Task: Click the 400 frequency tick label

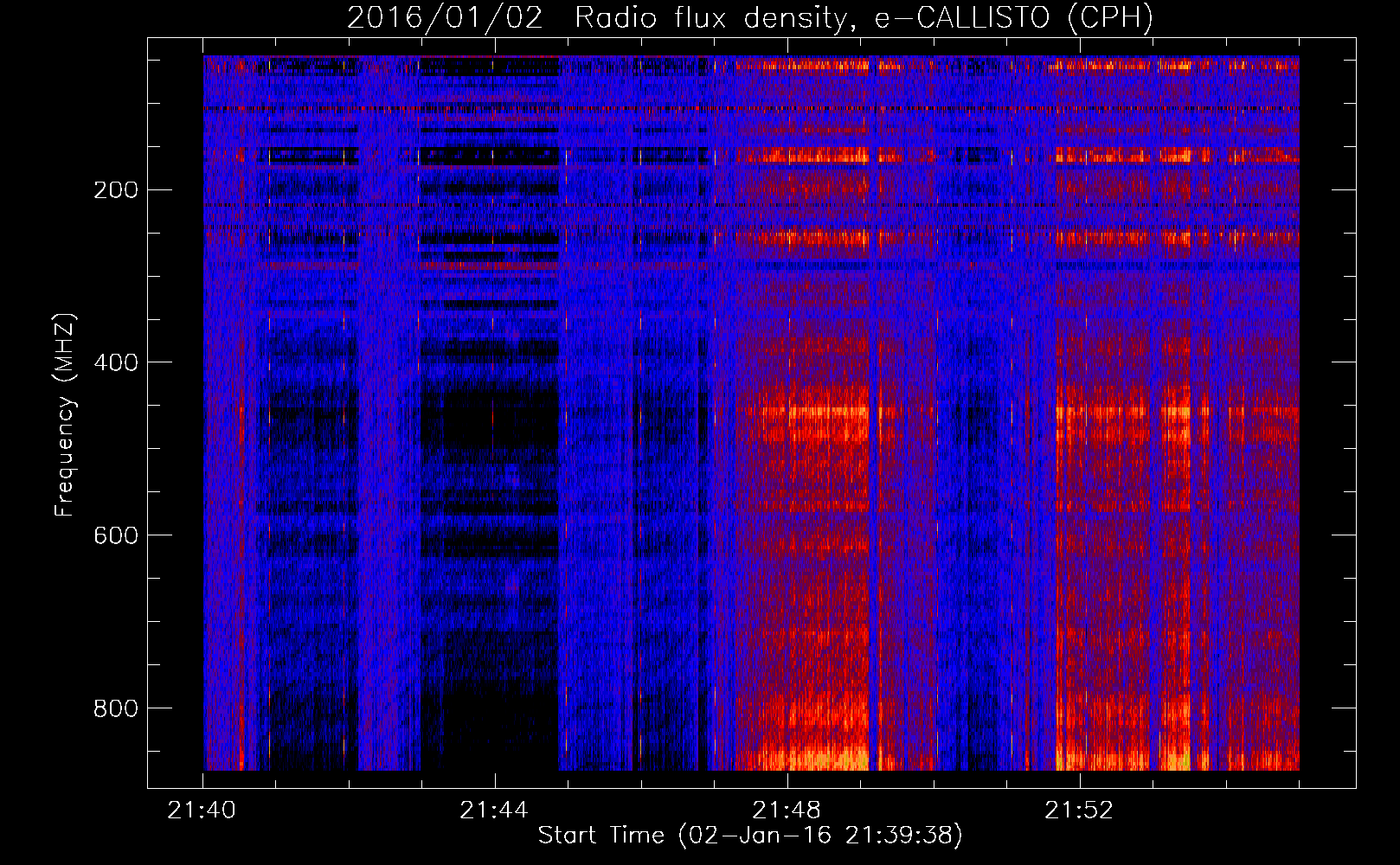Action: (116, 362)
